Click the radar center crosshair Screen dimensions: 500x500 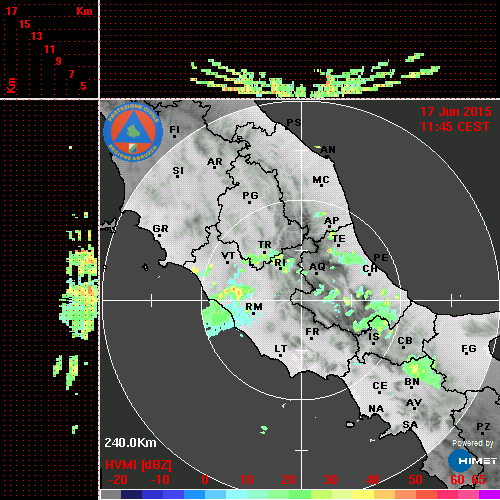click(x=302, y=300)
